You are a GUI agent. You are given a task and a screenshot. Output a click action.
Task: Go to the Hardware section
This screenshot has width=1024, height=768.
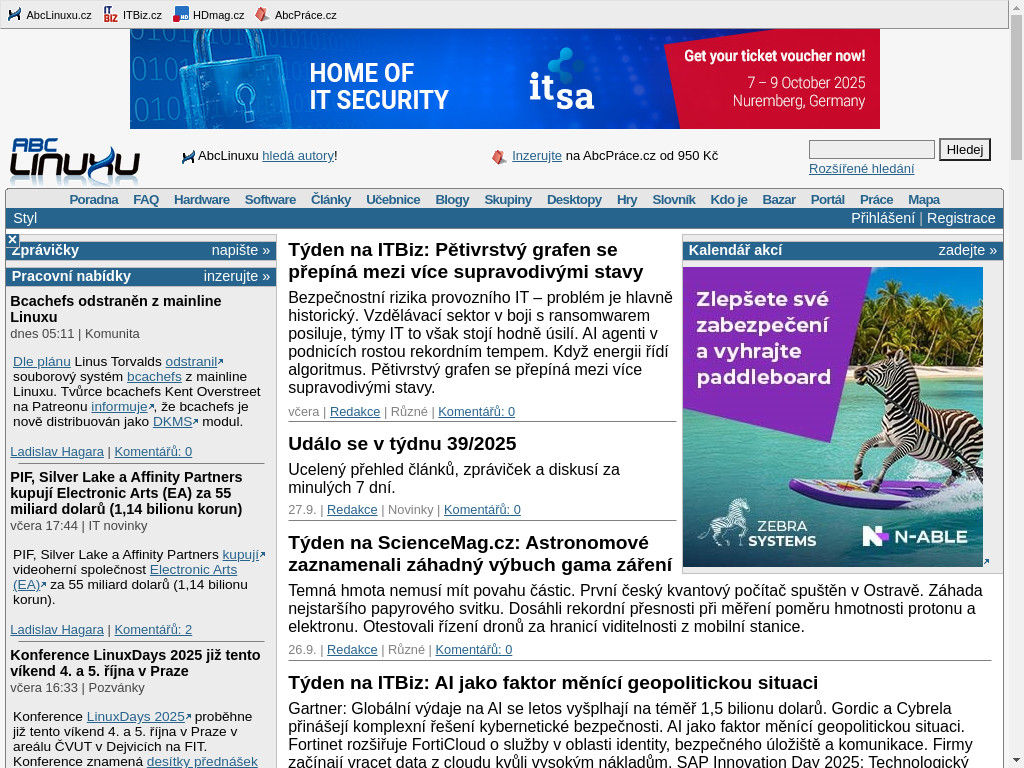tap(201, 199)
